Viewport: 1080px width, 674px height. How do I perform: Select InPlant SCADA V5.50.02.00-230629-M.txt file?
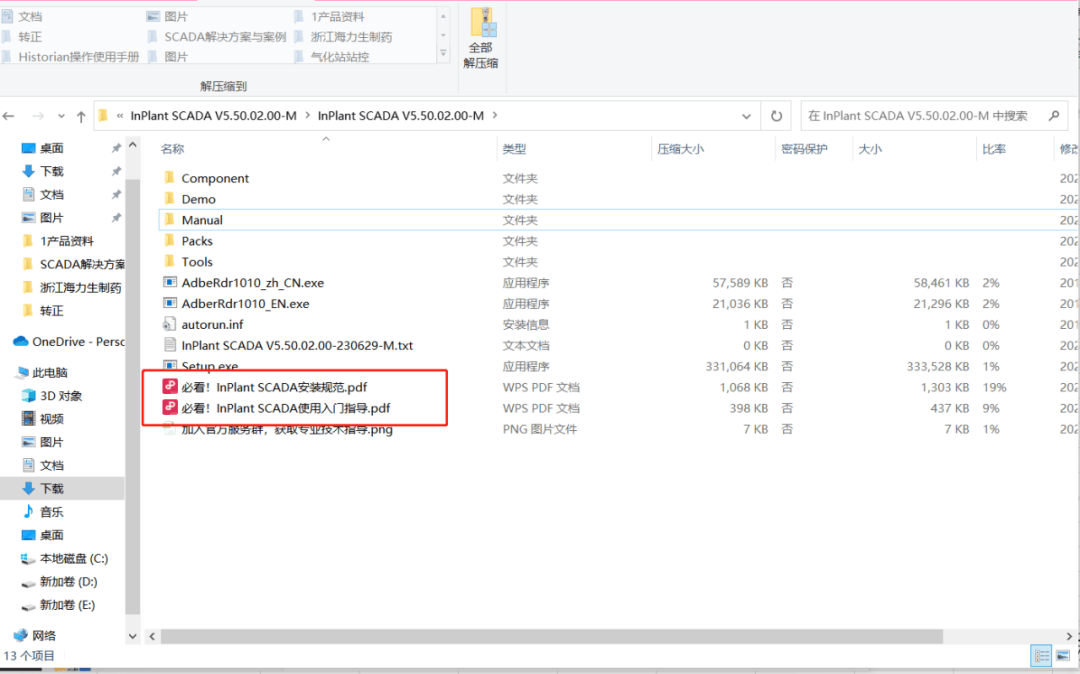coord(297,346)
